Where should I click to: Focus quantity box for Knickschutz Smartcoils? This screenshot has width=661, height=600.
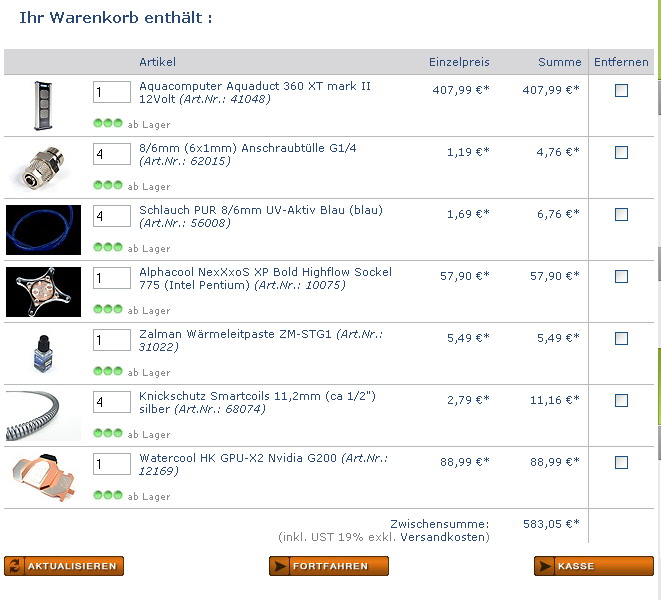[x=112, y=402]
